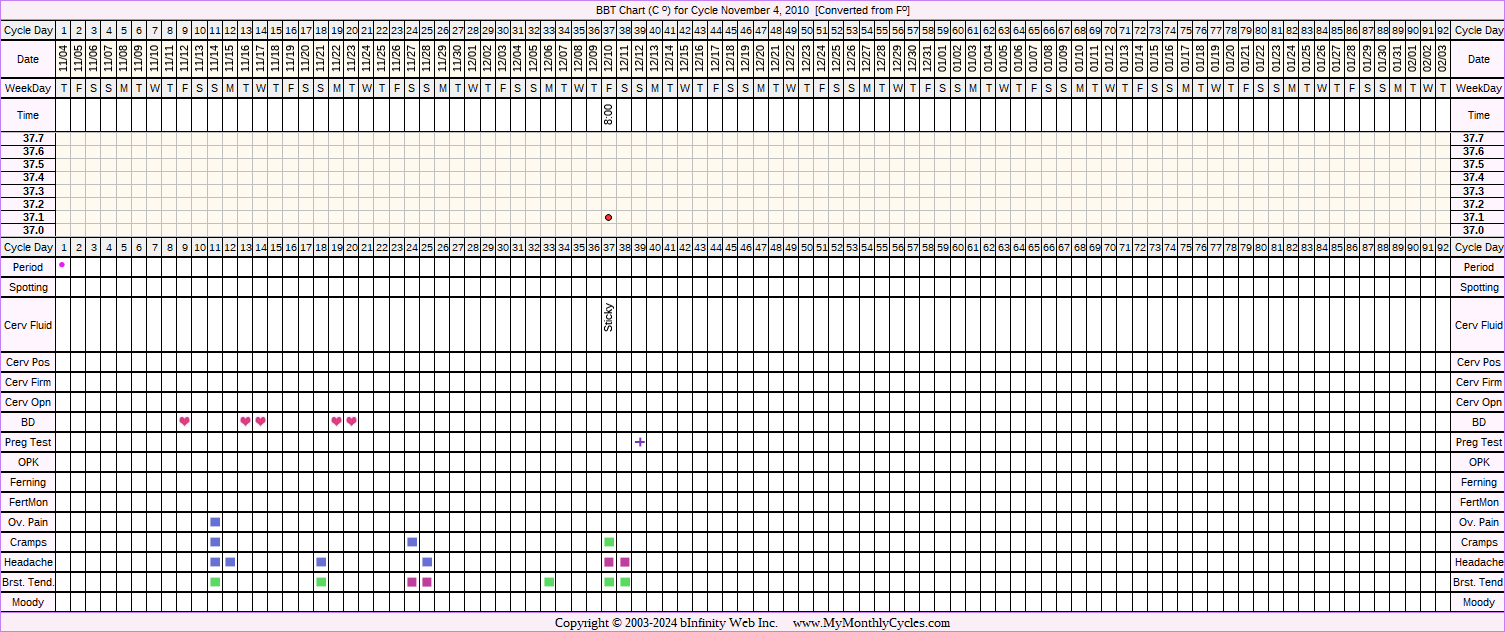Select Brst. Tend. green marker on day 33

(x=548, y=582)
